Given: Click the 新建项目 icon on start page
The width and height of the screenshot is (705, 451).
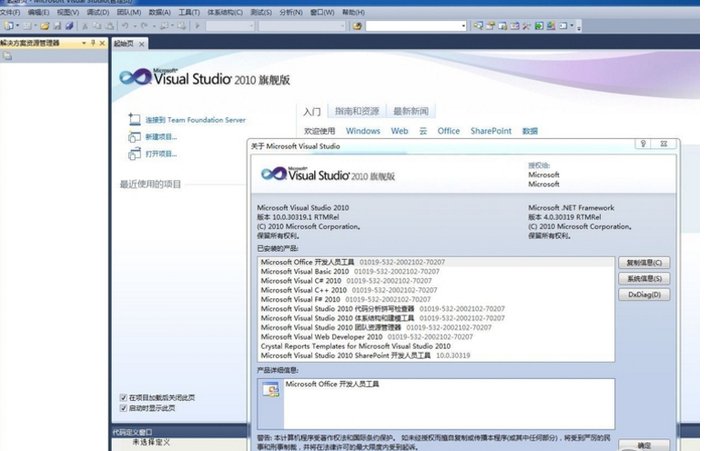Looking at the screenshot, I should 134,137.
